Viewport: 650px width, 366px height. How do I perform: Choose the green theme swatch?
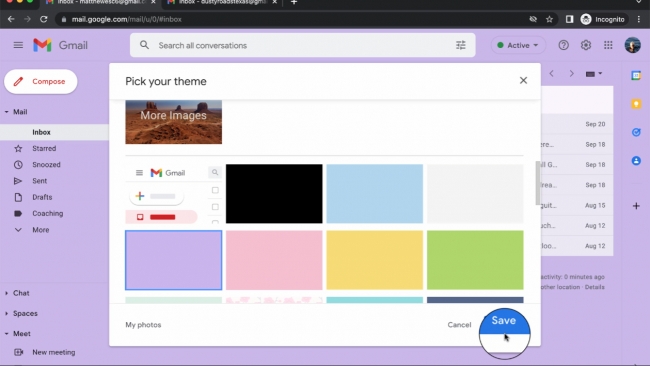click(475, 260)
